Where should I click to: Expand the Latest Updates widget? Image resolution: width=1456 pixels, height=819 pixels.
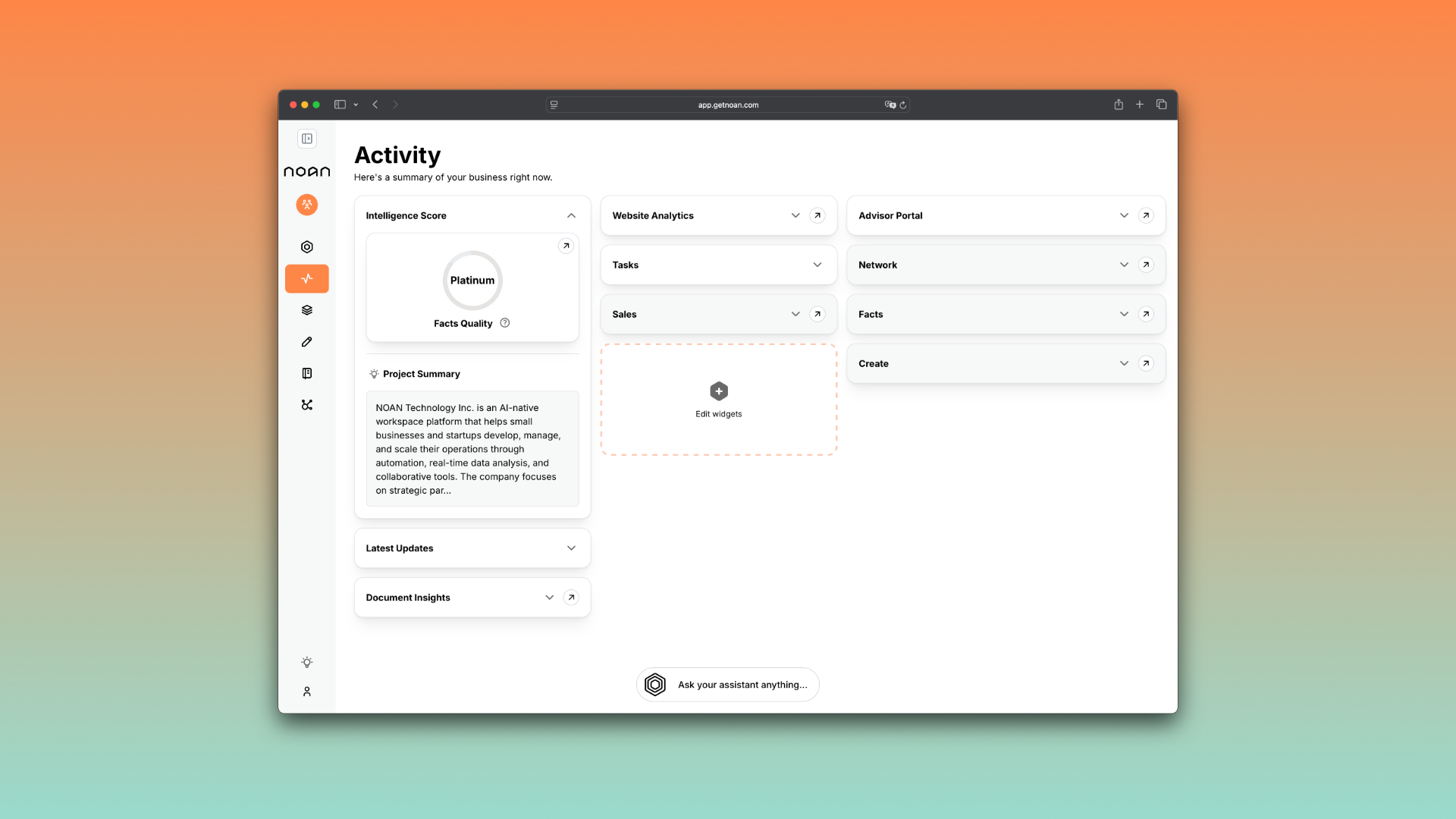pyautogui.click(x=571, y=548)
